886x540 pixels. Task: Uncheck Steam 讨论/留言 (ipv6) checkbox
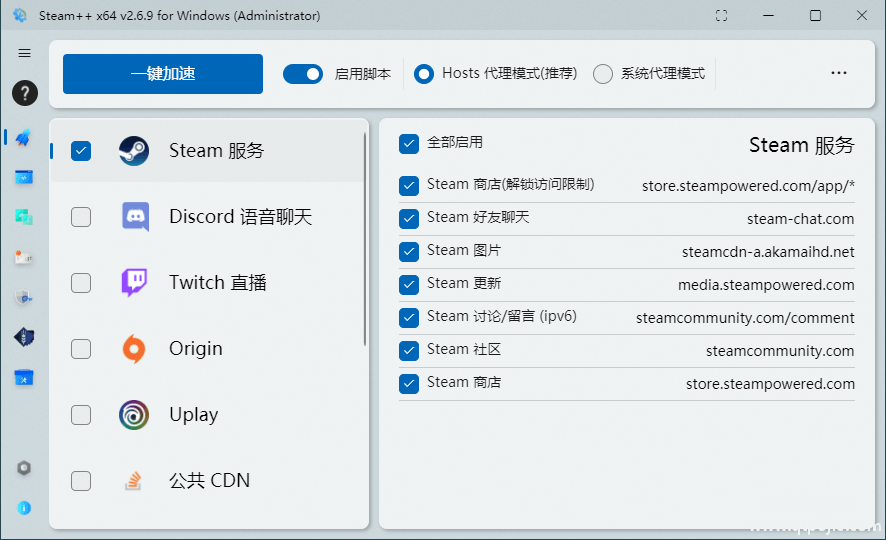tap(409, 318)
